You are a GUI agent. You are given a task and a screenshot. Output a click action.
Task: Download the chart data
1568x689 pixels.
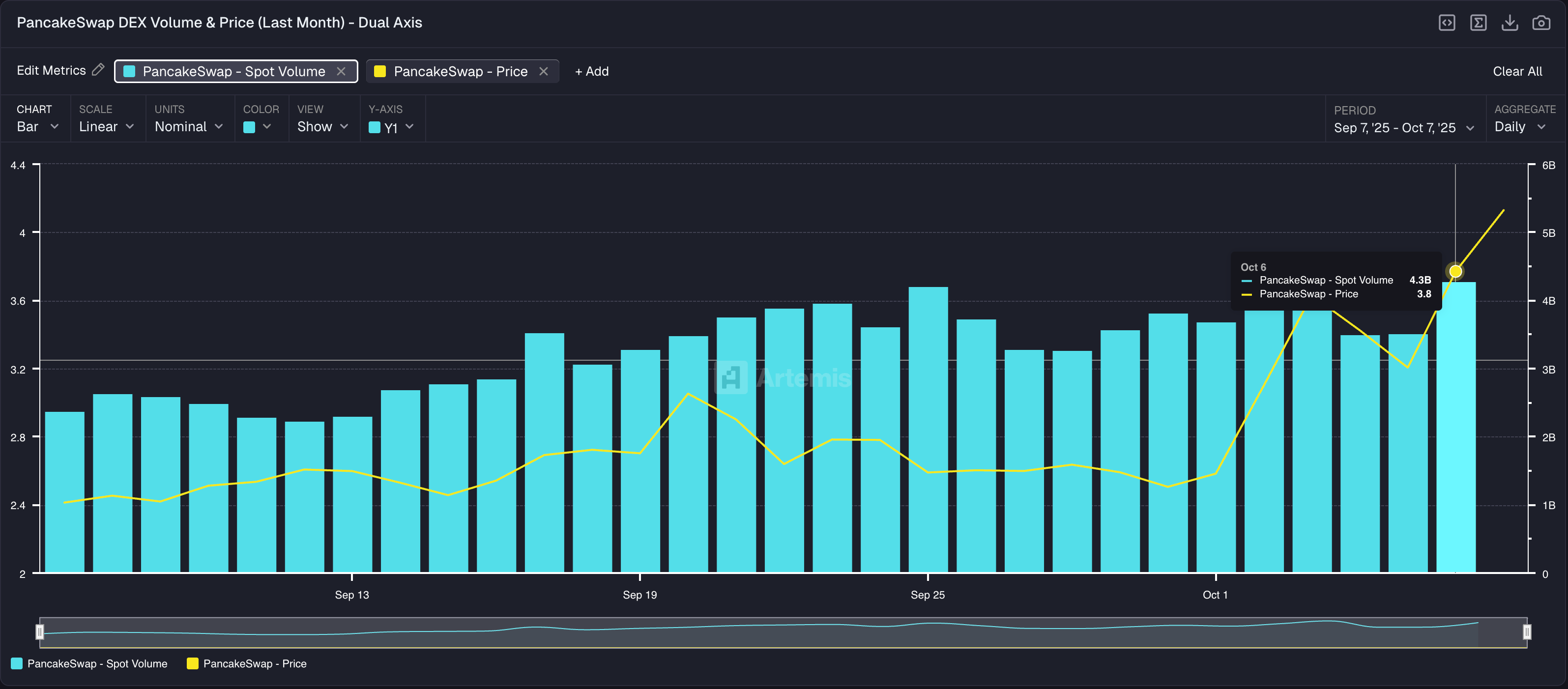coord(1510,23)
